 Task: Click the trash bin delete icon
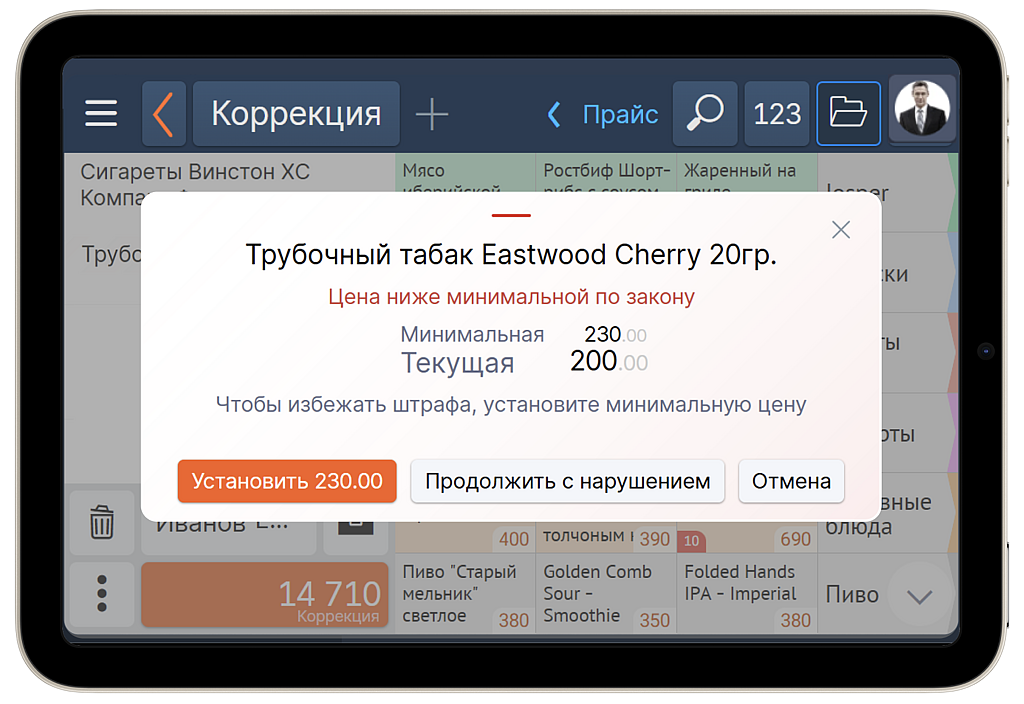[101, 522]
